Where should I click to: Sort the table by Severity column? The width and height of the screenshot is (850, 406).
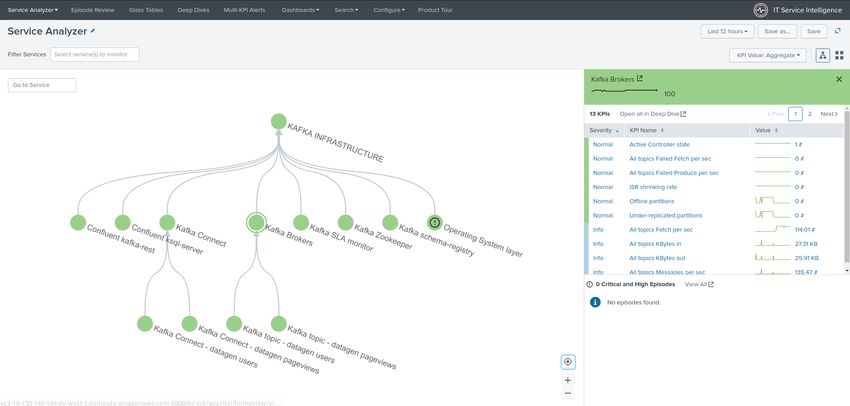click(604, 130)
